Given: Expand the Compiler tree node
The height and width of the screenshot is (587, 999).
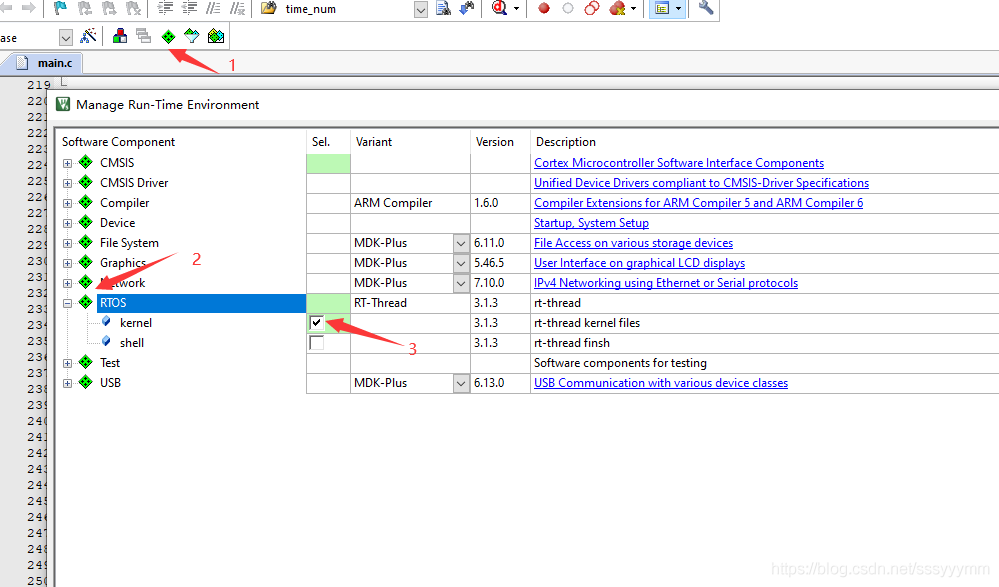Looking at the screenshot, I should pyautogui.click(x=68, y=203).
